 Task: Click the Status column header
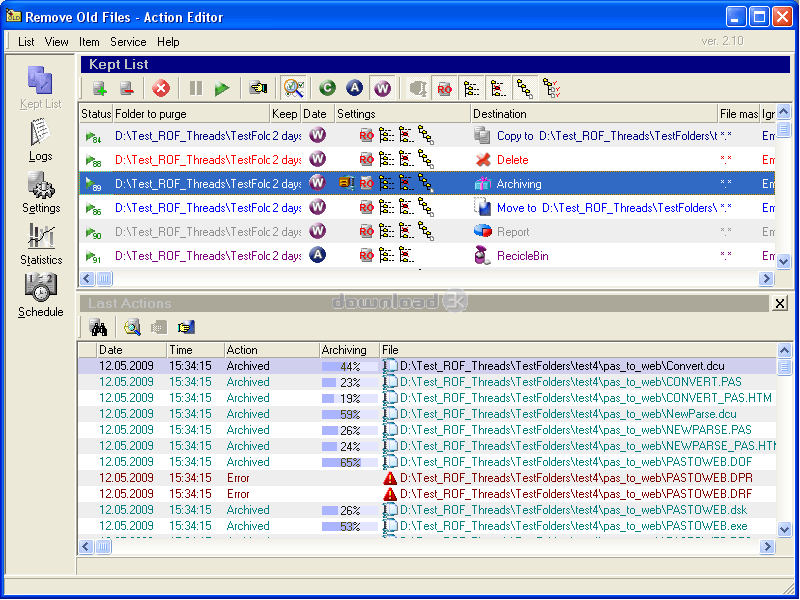(x=96, y=114)
